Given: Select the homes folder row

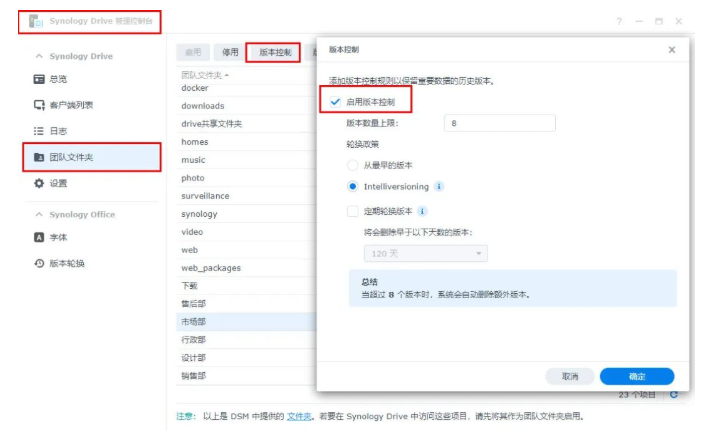Looking at the screenshot, I should tap(246, 142).
